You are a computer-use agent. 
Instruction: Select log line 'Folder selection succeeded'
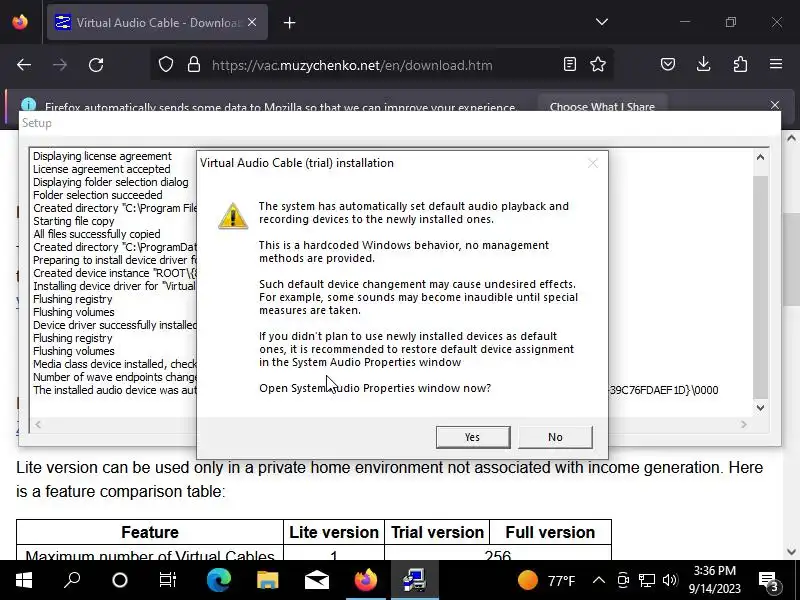pos(97,195)
